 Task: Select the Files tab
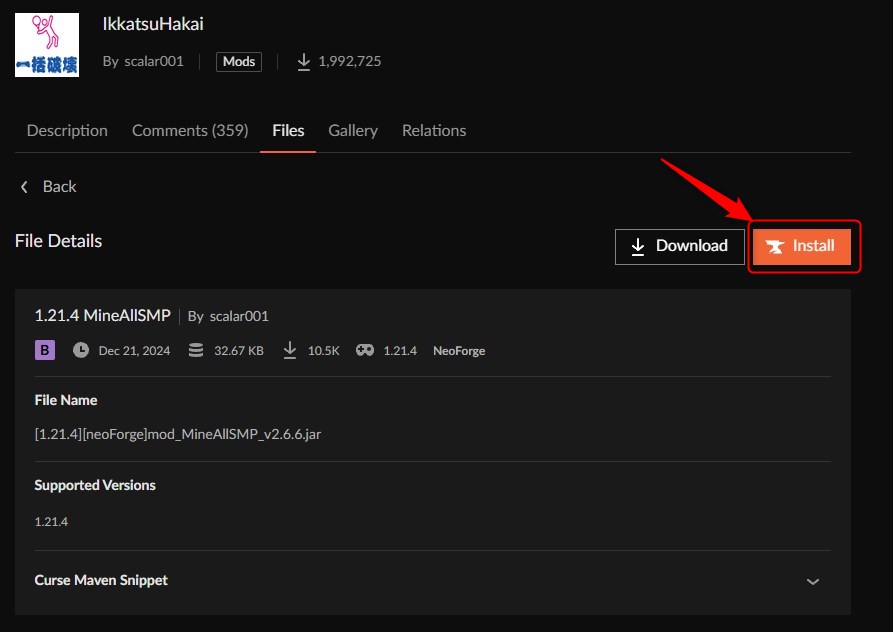tap(288, 130)
